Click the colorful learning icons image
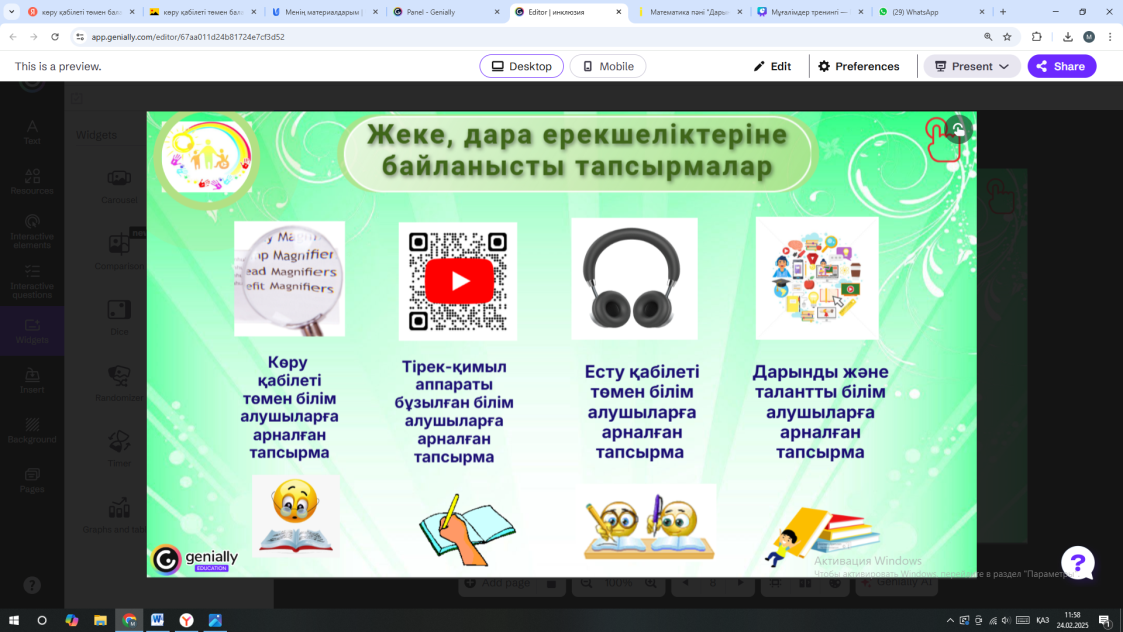Image resolution: width=1123 pixels, height=632 pixels. (x=817, y=278)
